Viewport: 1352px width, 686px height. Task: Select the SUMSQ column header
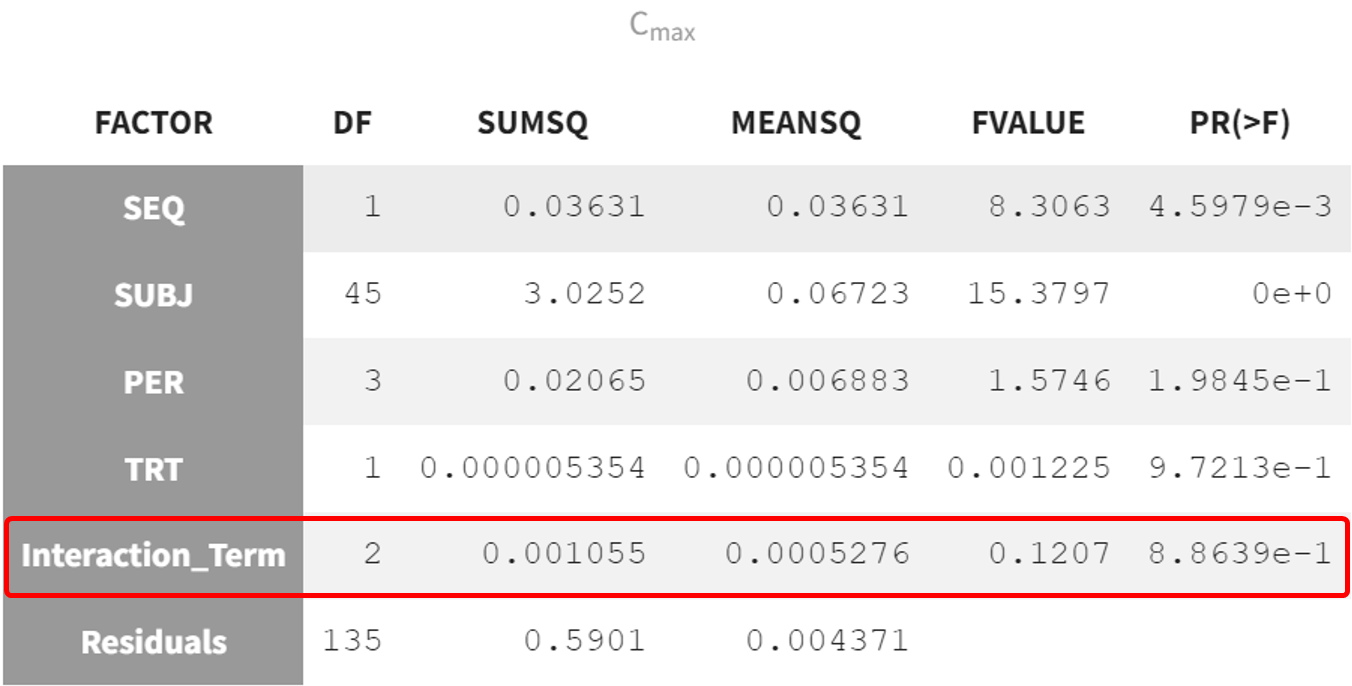532,123
